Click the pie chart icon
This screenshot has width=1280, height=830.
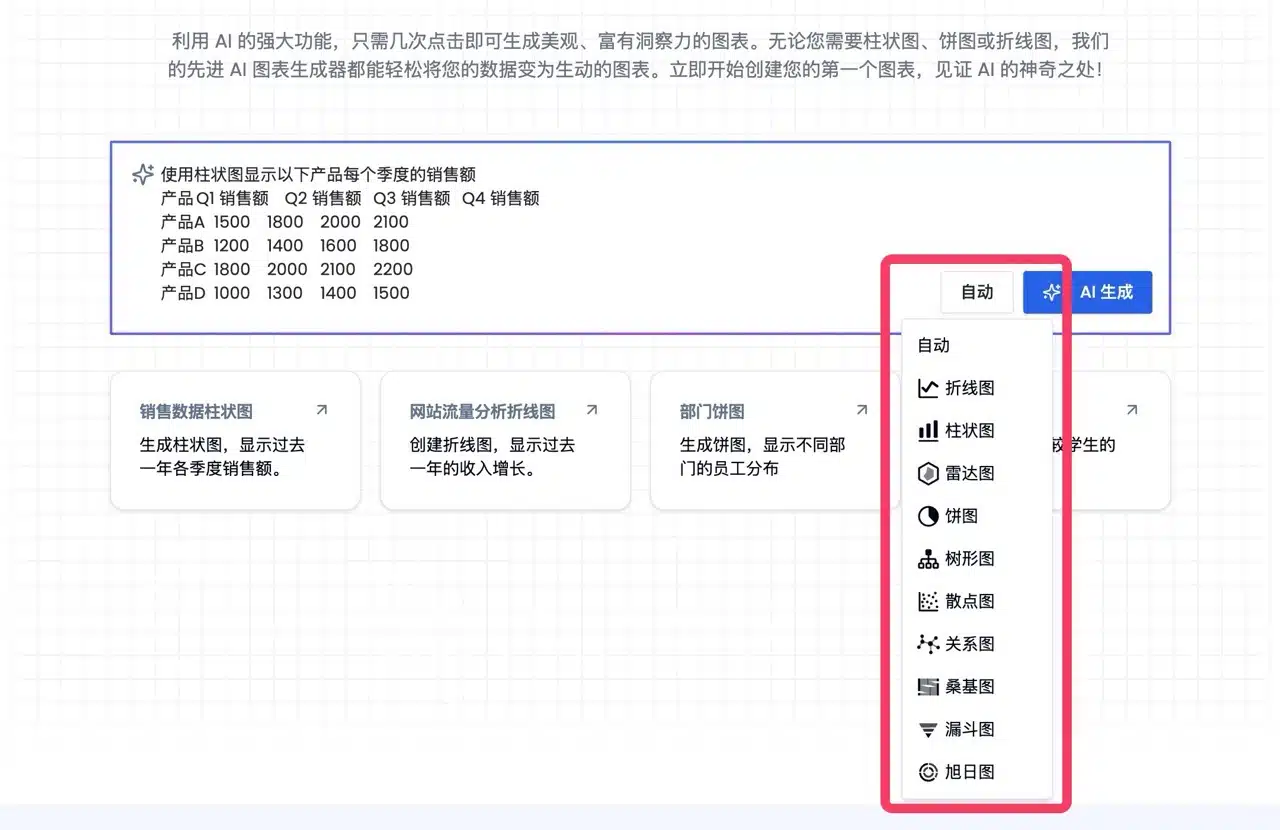coord(927,516)
